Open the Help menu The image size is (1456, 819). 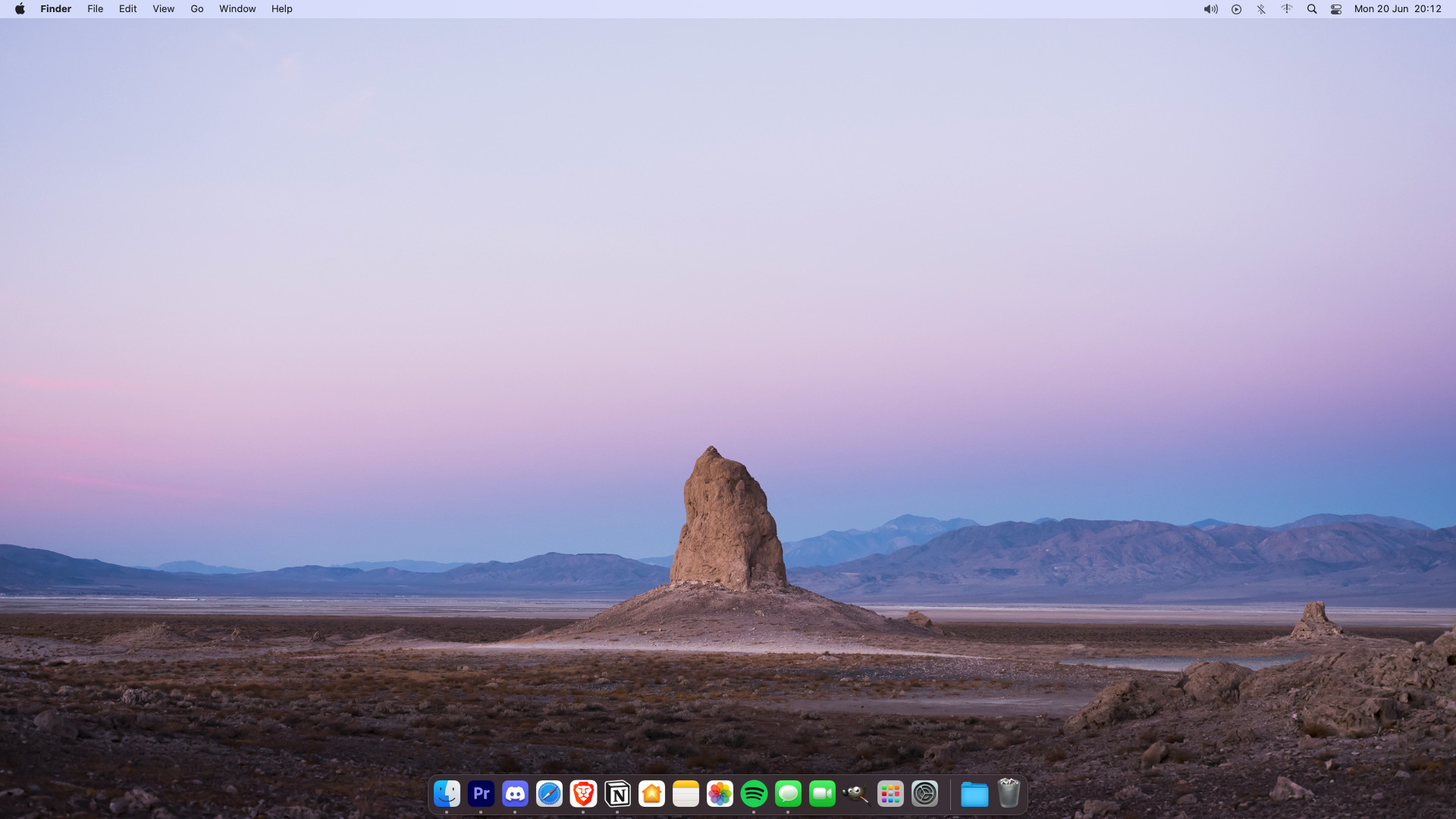coord(282,9)
